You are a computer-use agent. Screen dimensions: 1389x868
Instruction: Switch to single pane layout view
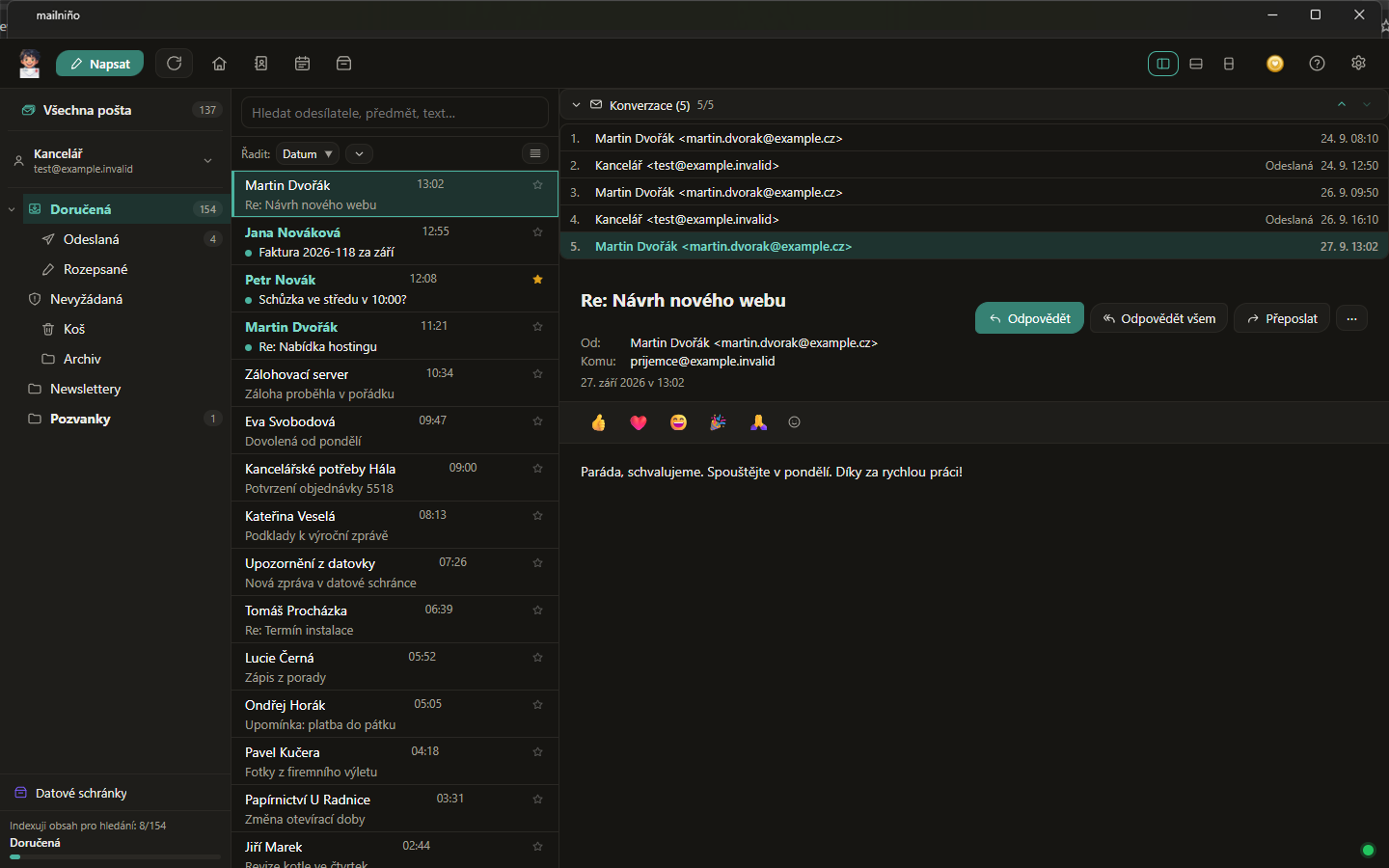tap(1229, 64)
